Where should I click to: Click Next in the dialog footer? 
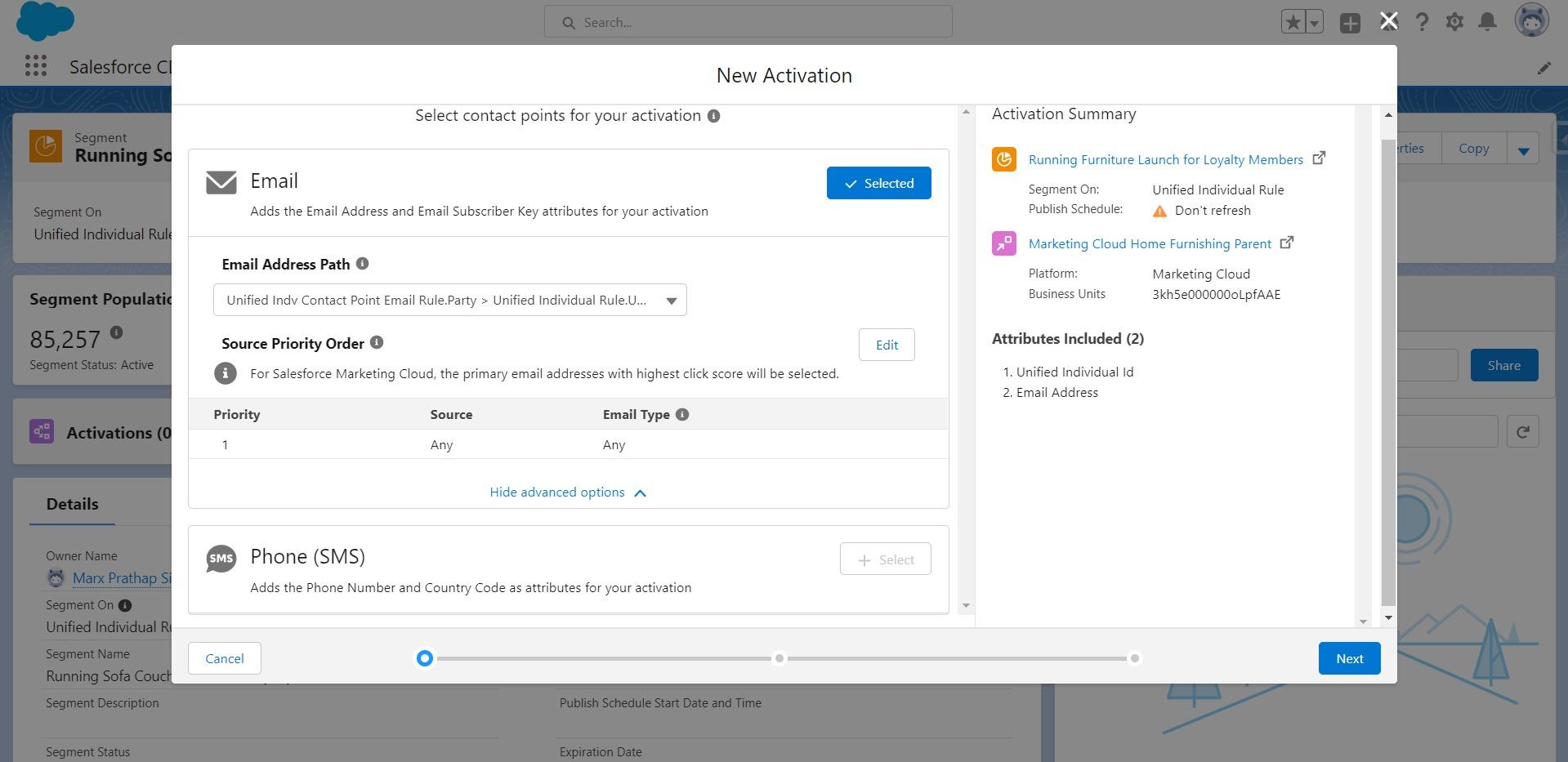coord(1349,658)
